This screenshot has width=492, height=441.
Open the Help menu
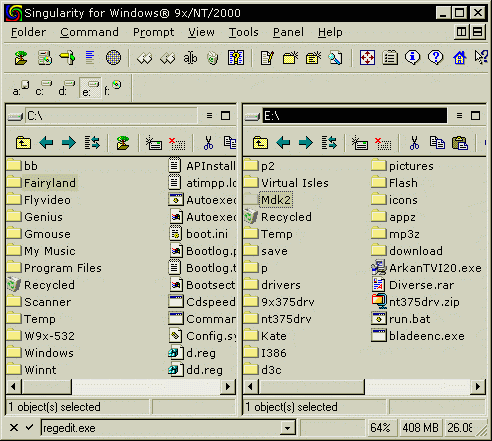330,32
